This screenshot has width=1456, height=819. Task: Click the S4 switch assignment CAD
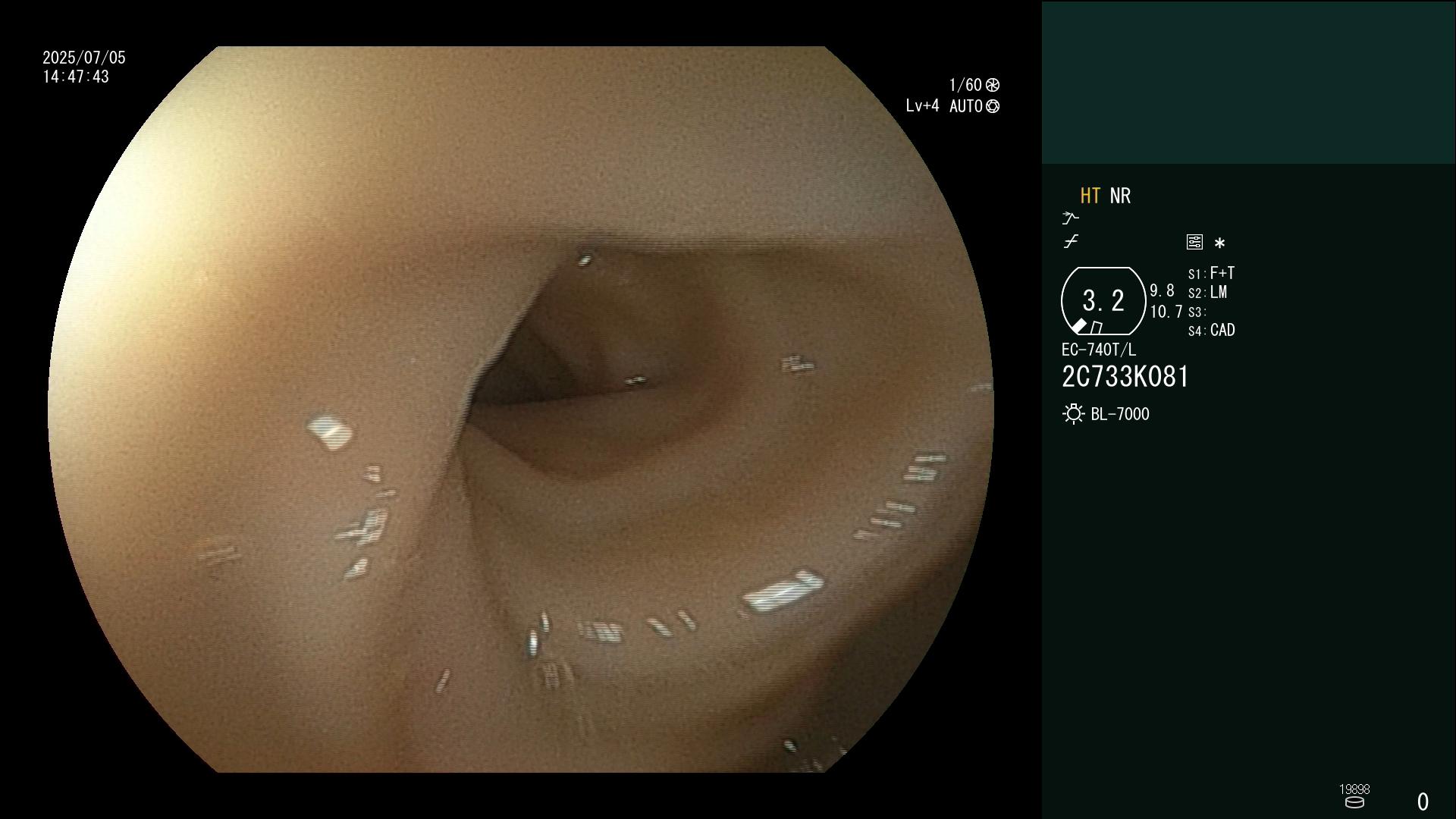pyautogui.click(x=1211, y=331)
